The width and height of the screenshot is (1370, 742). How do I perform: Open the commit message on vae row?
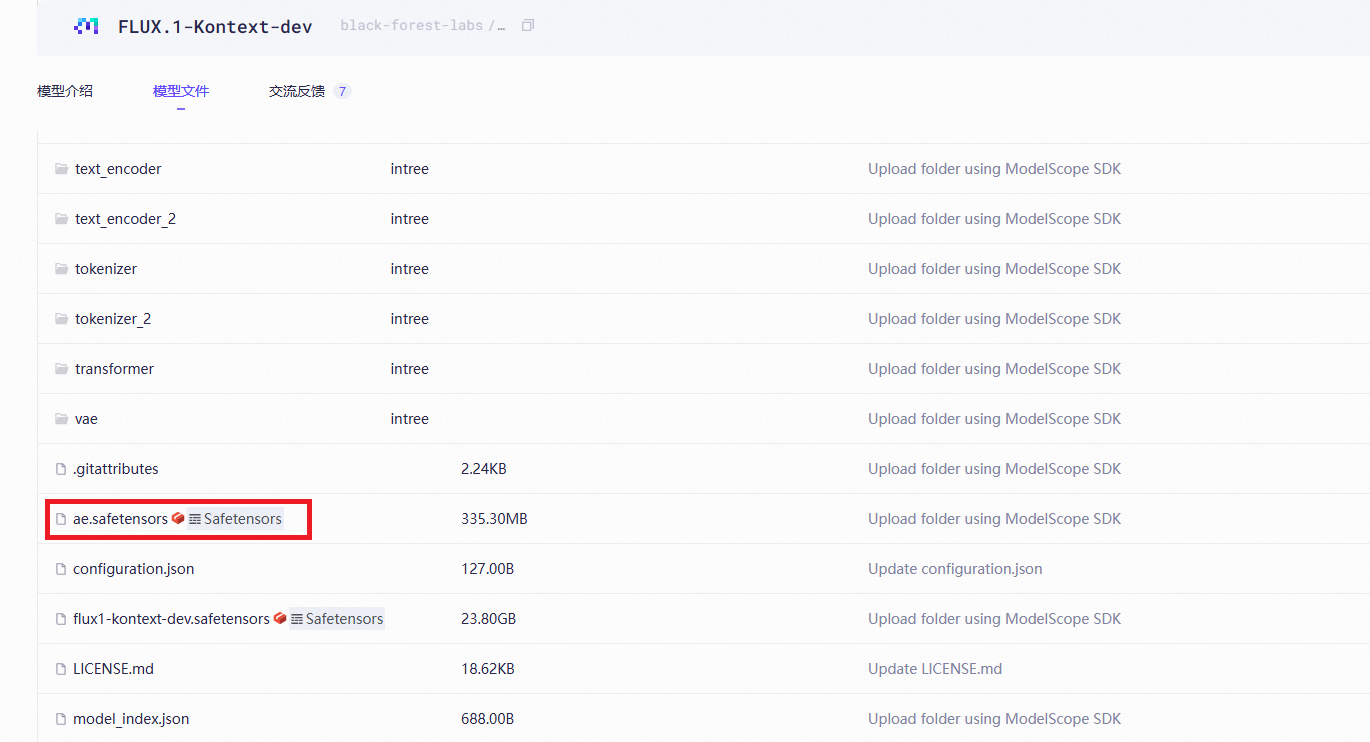point(994,419)
